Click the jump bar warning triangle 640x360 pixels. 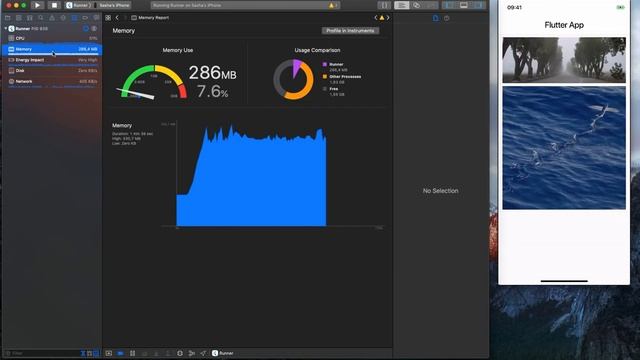[382, 18]
